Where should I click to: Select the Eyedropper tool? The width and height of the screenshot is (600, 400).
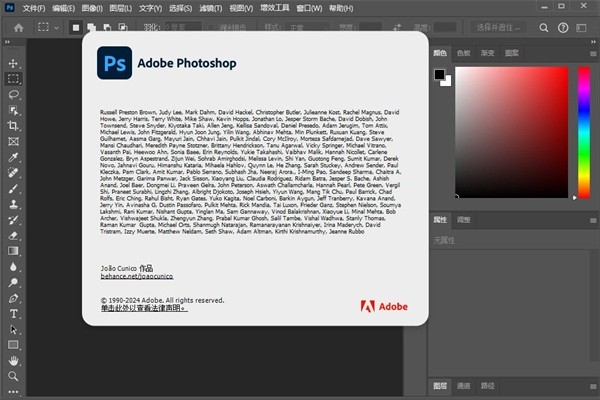pyautogui.click(x=13, y=157)
